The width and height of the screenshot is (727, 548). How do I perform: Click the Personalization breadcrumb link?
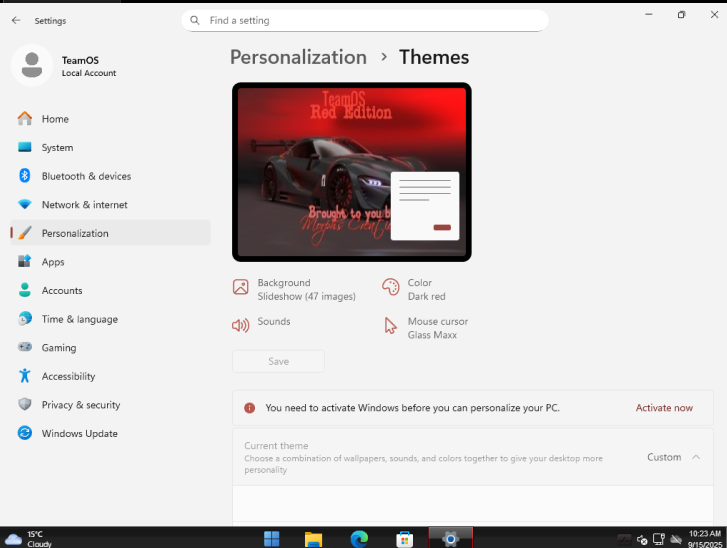click(x=298, y=57)
